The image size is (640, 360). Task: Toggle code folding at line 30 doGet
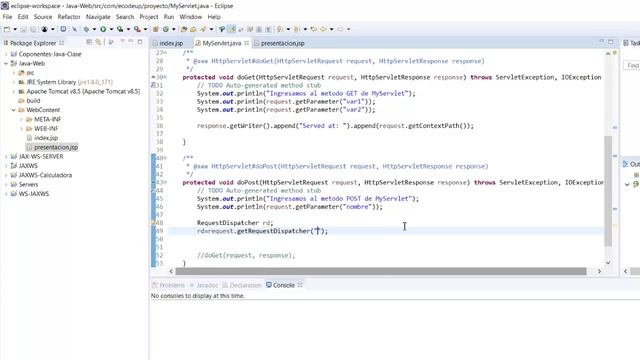tap(165, 77)
